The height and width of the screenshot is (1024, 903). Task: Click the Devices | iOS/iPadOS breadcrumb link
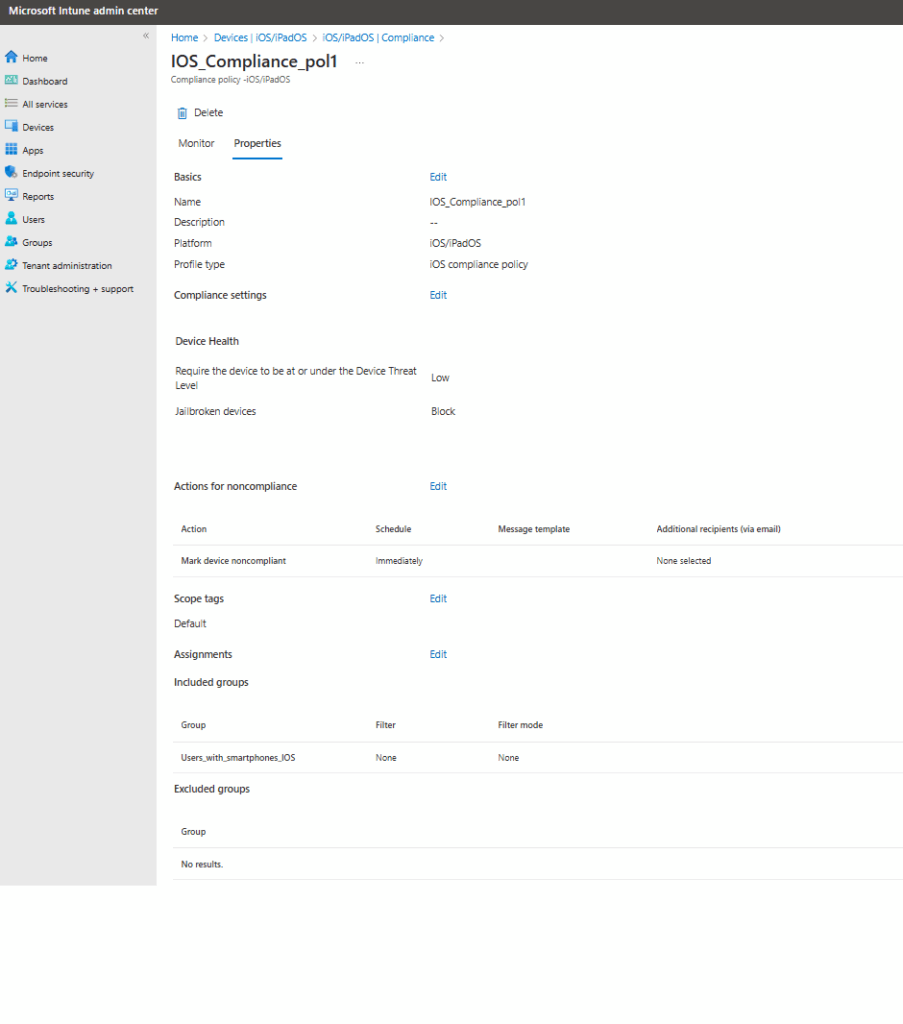pos(260,38)
